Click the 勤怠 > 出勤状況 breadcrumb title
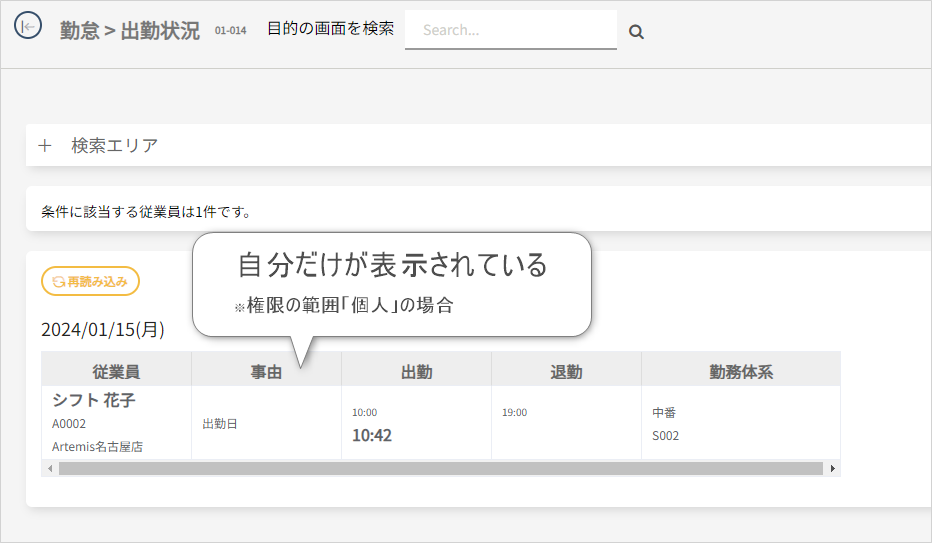The width and height of the screenshot is (932, 543). 130,30
